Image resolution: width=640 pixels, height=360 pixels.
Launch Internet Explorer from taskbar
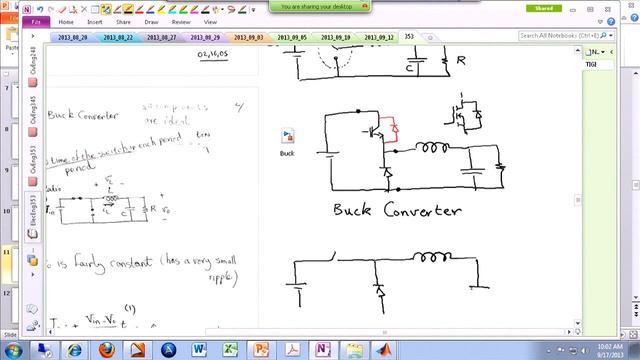75,350
